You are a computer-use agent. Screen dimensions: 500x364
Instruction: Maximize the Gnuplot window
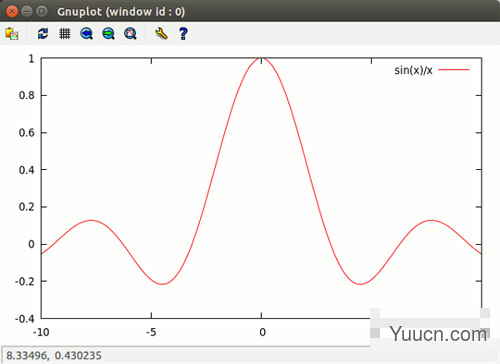[42, 11]
